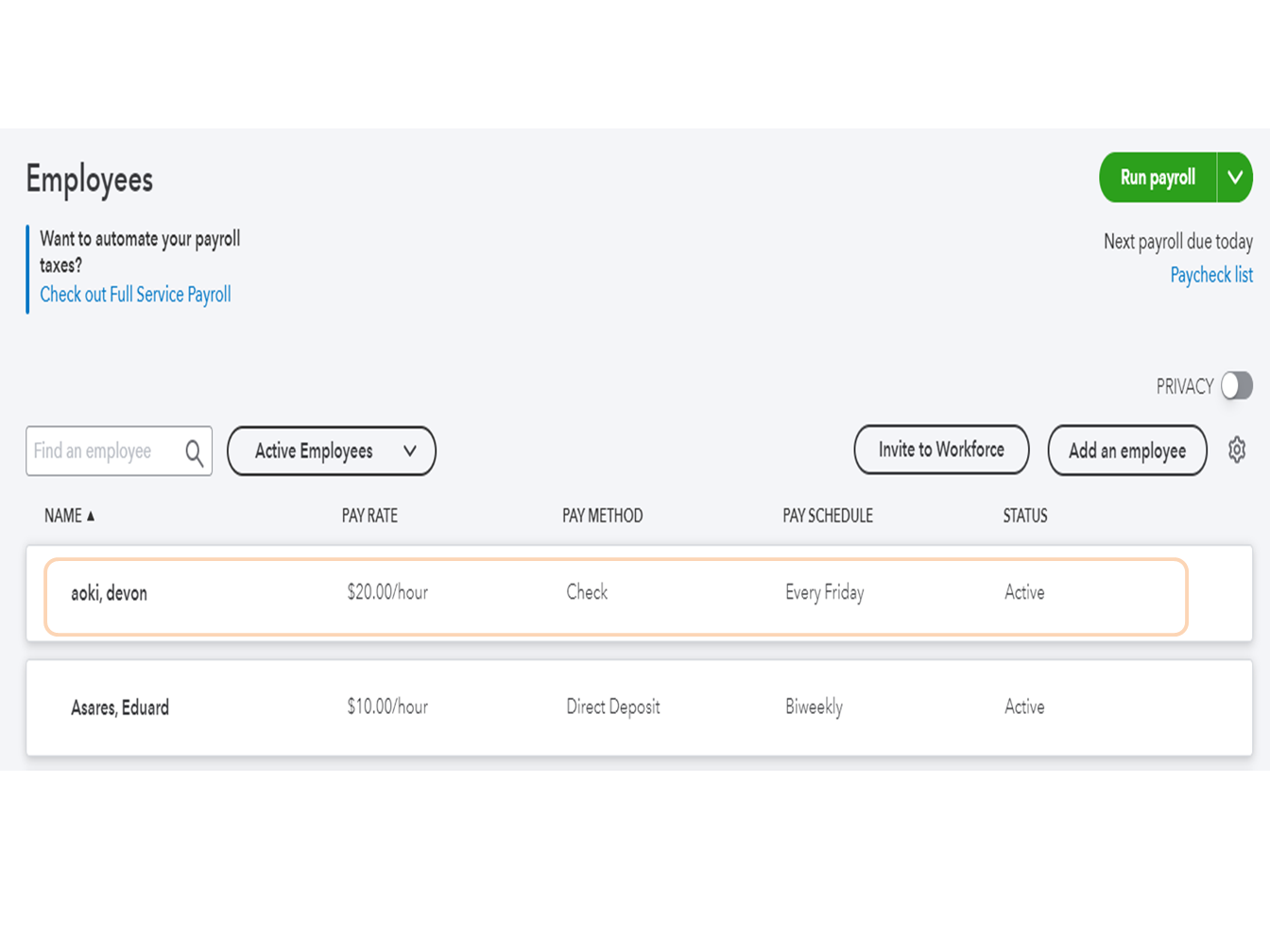Click the Run payroll button
The image size is (1270, 952).
1158,178
